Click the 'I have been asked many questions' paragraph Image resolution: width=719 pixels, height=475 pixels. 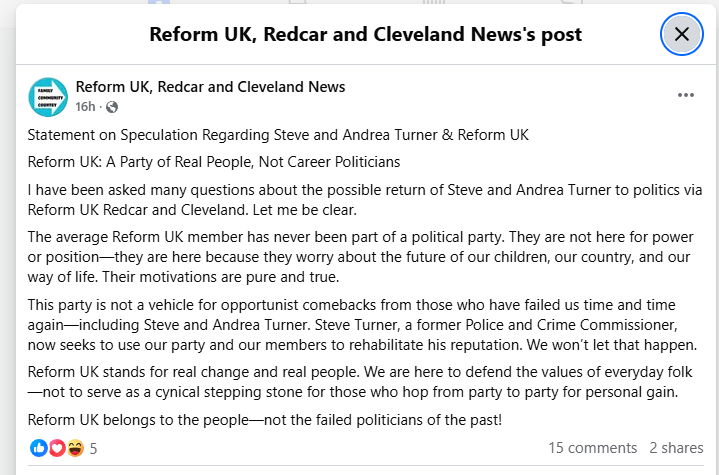(365, 198)
